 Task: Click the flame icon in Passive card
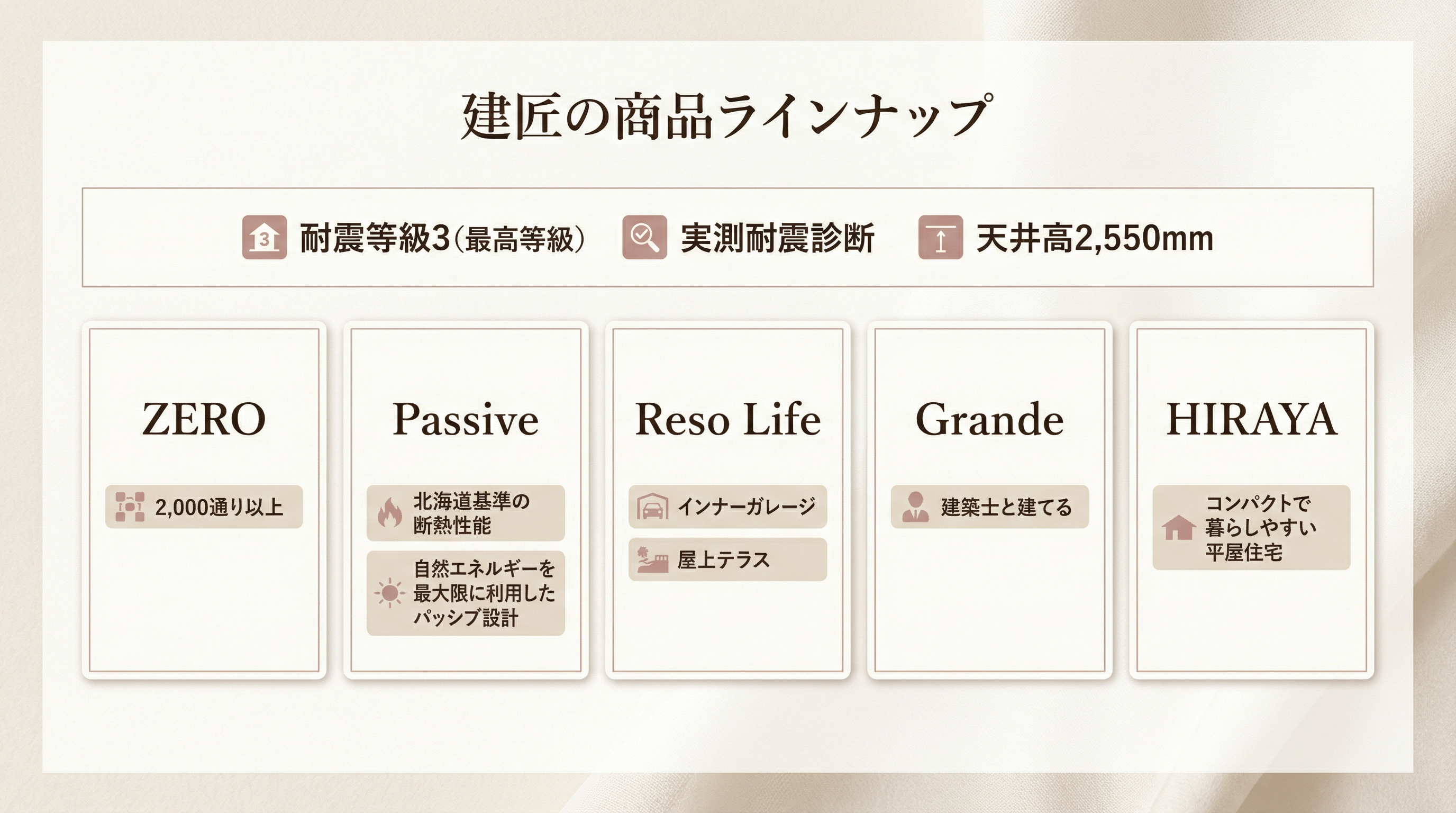pyautogui.click(x=389, y=513)
